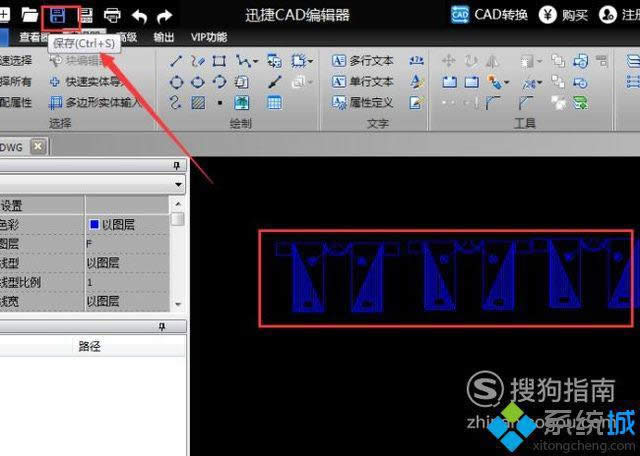Select the Spline curve tool
Screen dimensions: 640x456
176,102
